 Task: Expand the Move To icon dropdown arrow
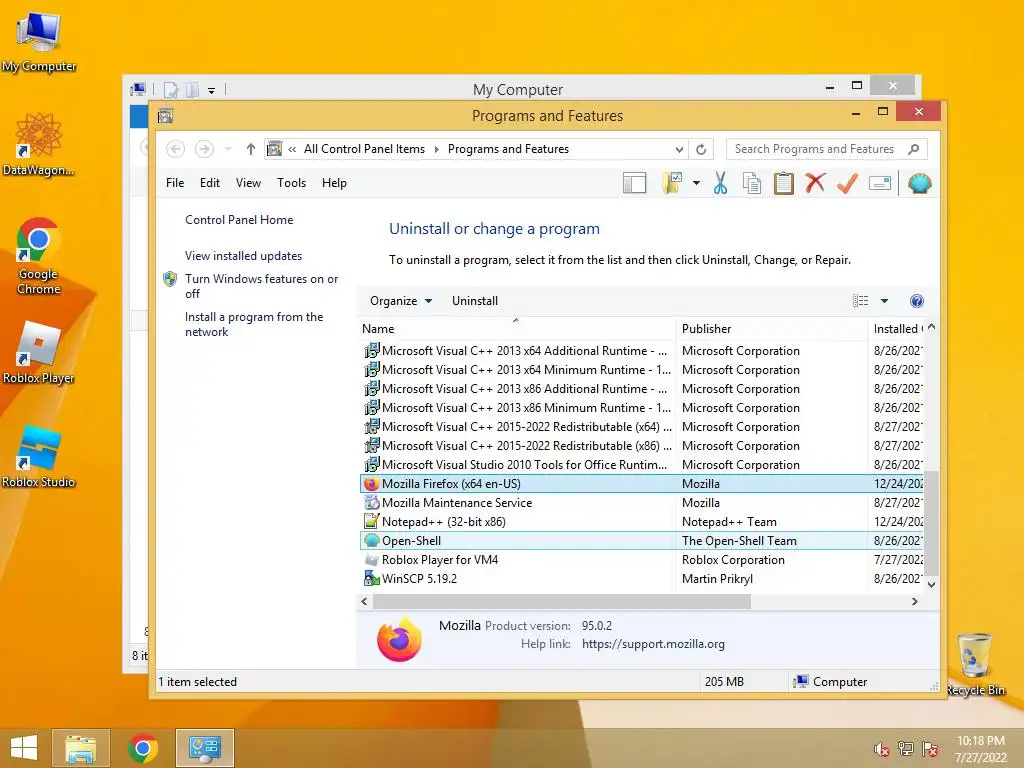(696, 184)
